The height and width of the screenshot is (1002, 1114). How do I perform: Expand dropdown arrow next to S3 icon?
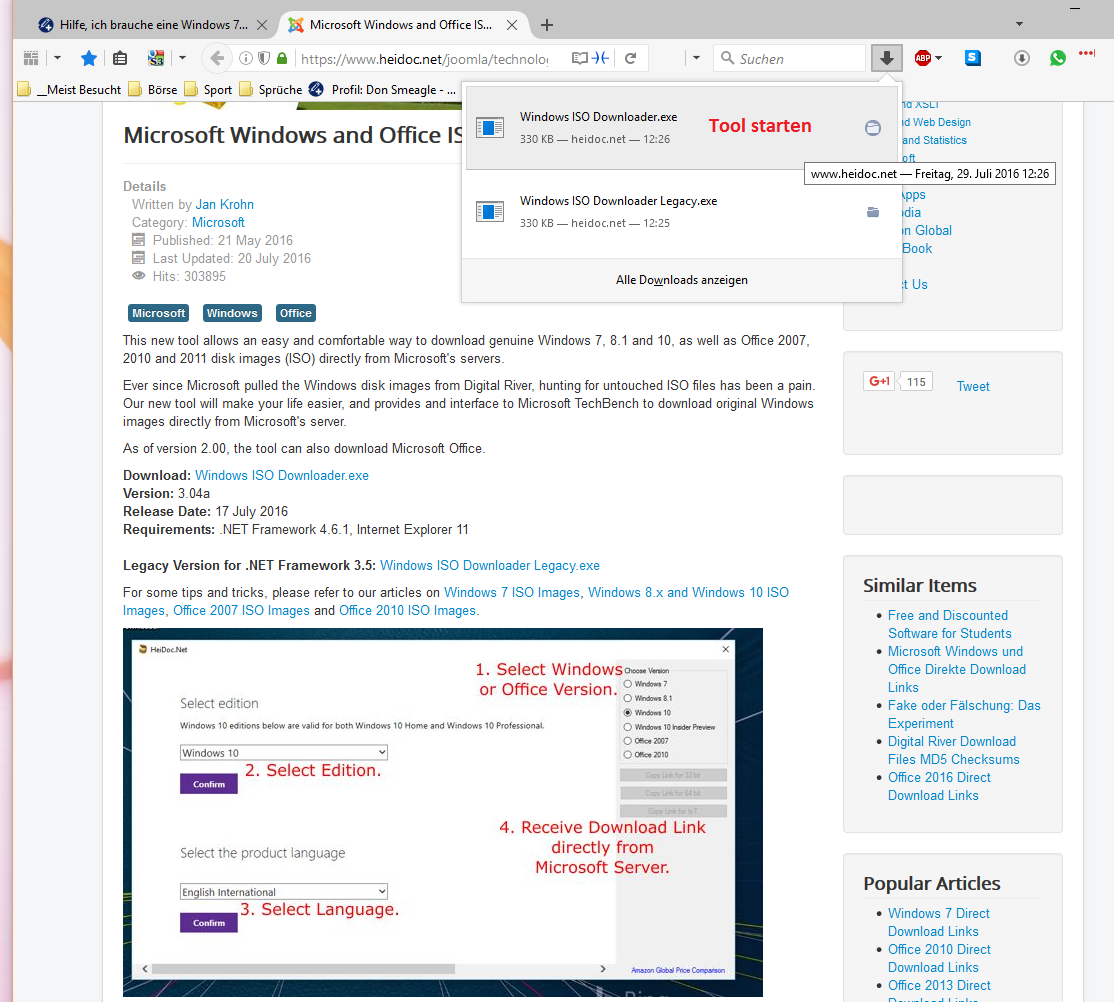click(183, 58)
